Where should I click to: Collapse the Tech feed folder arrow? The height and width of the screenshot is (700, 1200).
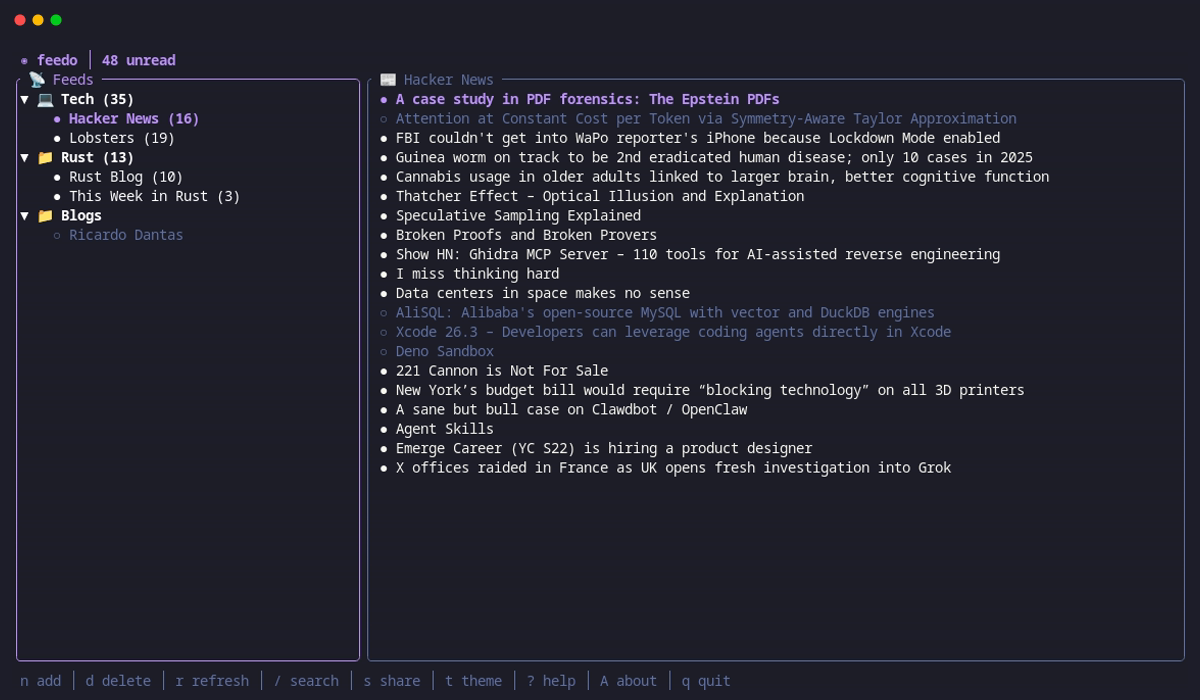point(24,99)
